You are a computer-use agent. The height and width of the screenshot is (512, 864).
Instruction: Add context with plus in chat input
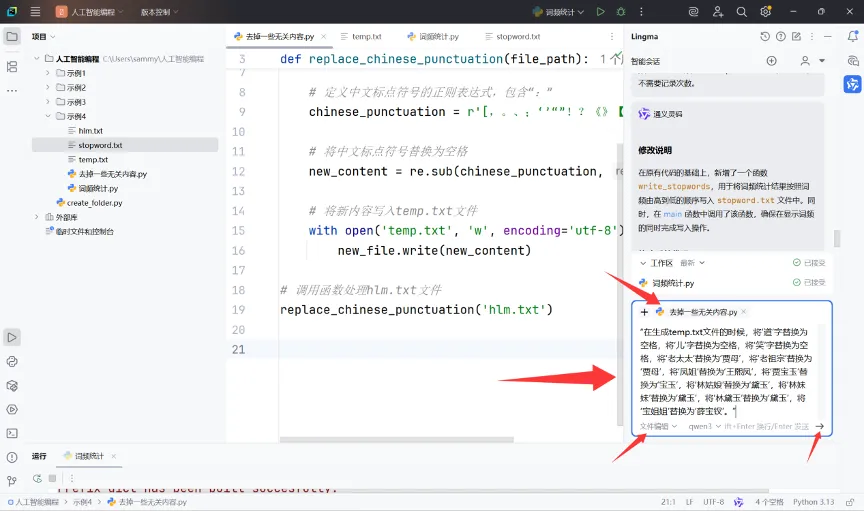pyautogui.click(x=644, y=312)
